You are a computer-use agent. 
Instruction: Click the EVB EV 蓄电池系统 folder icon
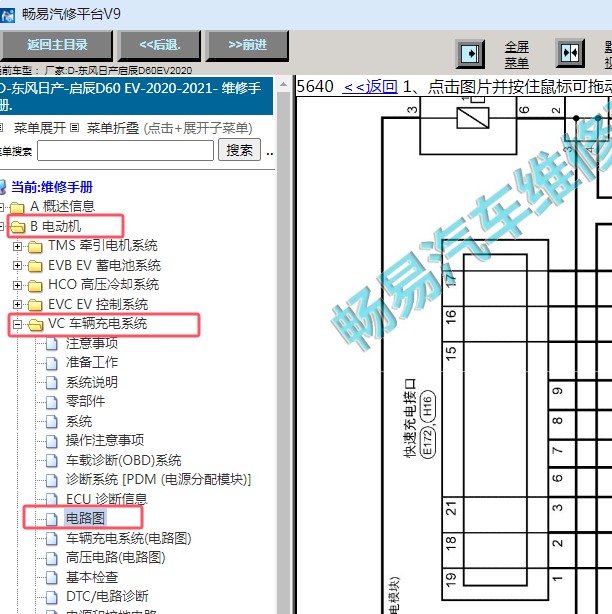click(35, 266)
